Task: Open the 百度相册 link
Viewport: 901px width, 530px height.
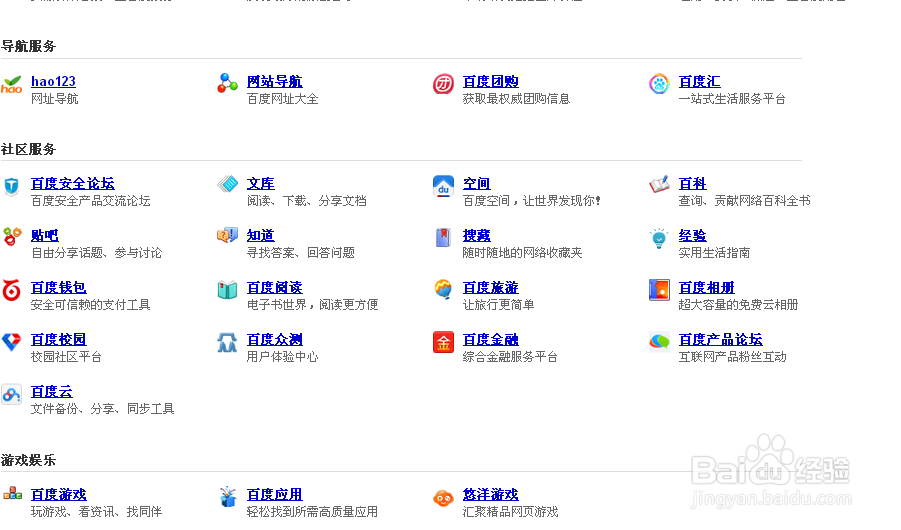Action: (706, 287)
